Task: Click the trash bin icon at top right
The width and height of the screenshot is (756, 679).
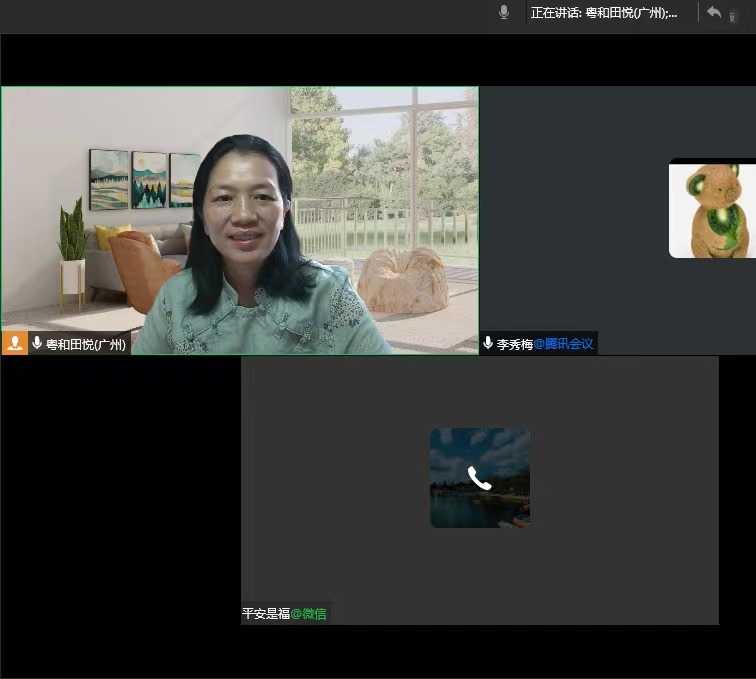Action: coord(733,15)
